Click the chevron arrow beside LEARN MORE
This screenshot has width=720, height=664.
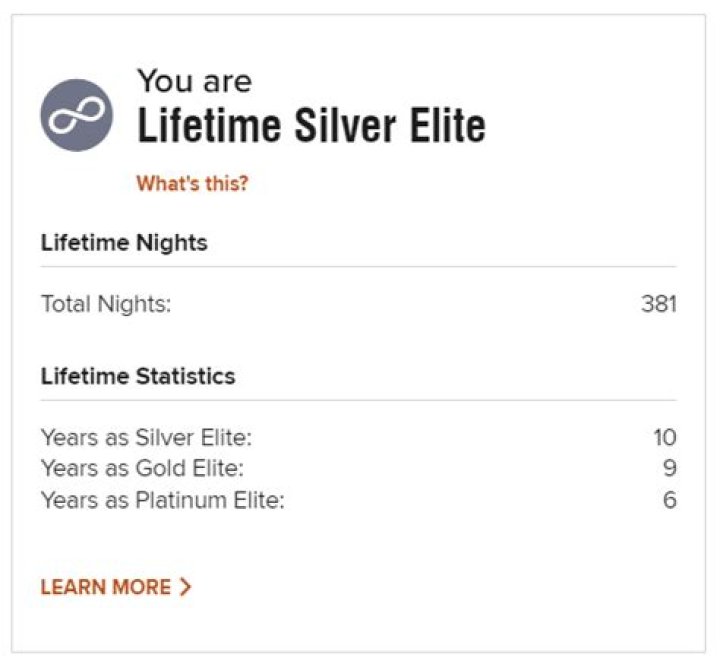click(x=185, y=587)
